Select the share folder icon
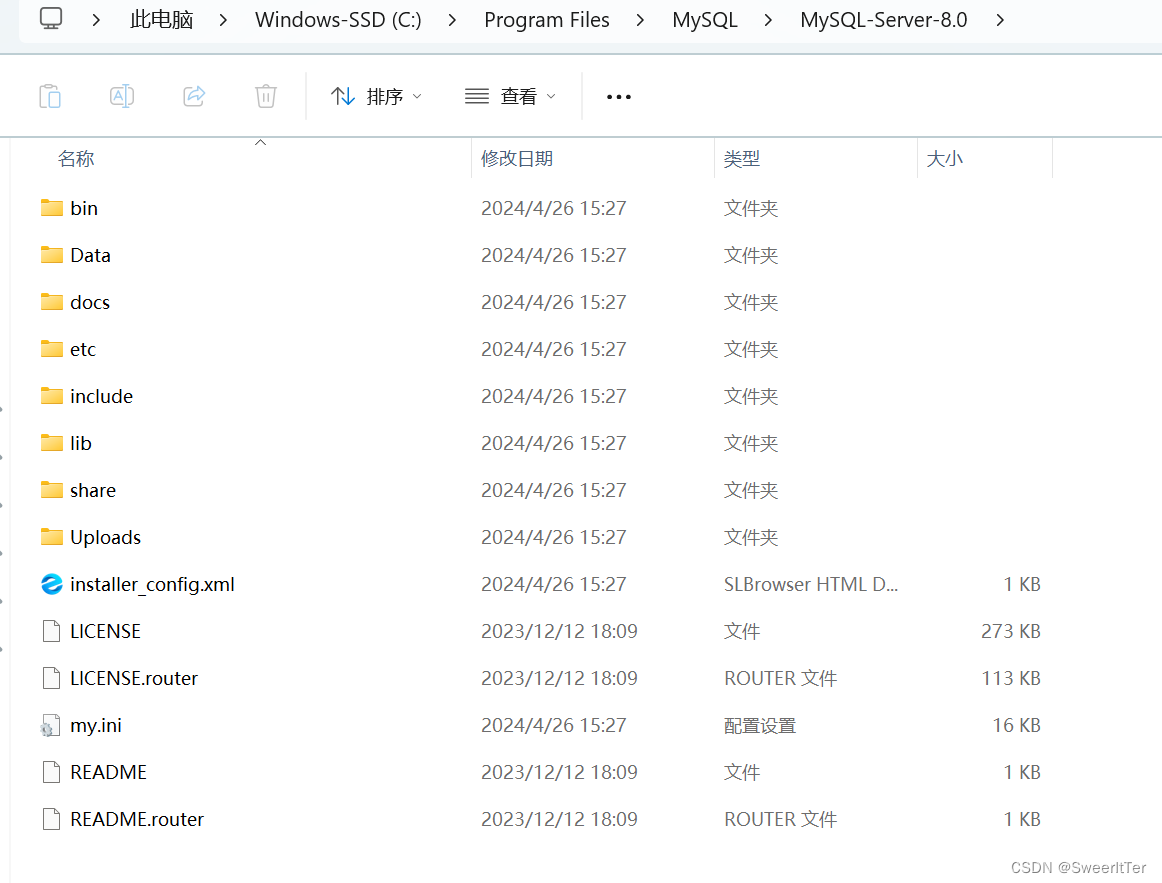This screenshot has height=883, width=1162. (52, 490)
